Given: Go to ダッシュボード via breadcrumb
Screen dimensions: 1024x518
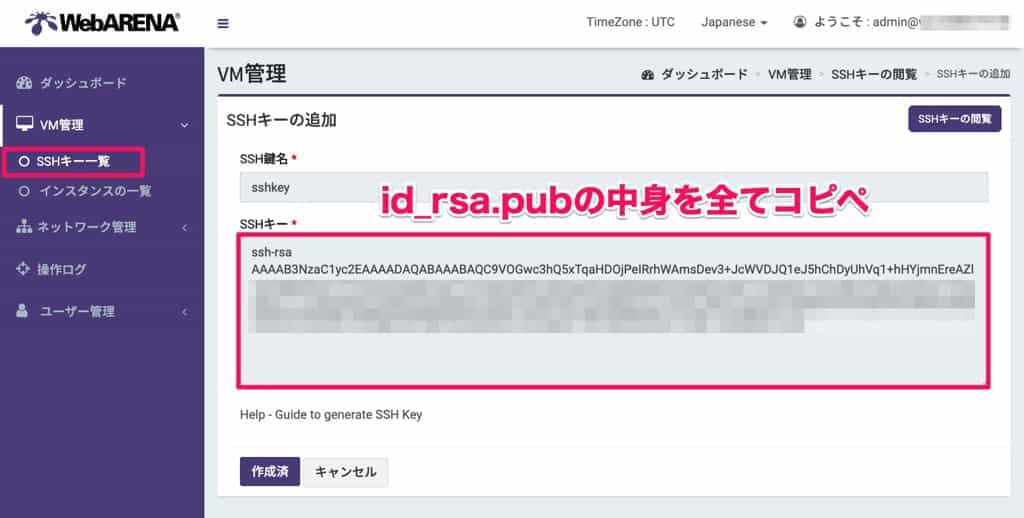Looking at the screenshot, I should (704, 74).
